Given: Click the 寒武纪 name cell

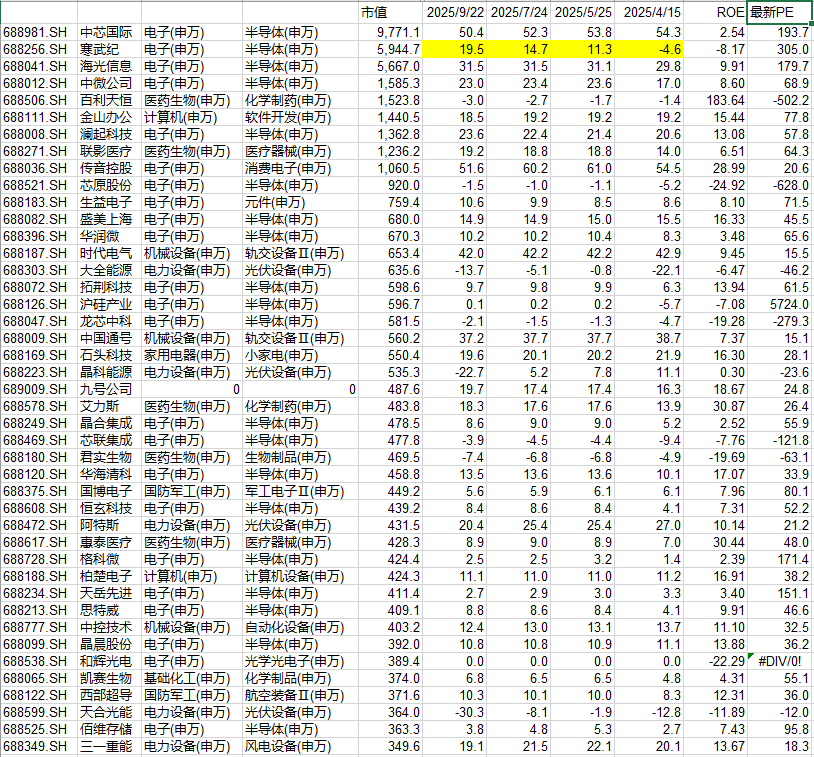Looking at the screenshot, I should 109,49.
